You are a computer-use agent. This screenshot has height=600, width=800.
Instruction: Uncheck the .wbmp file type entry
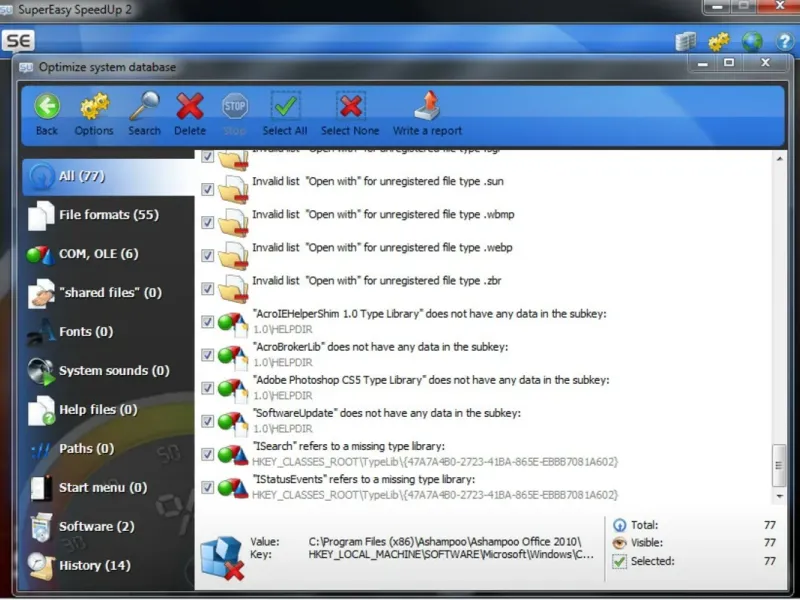coord(207,222)
